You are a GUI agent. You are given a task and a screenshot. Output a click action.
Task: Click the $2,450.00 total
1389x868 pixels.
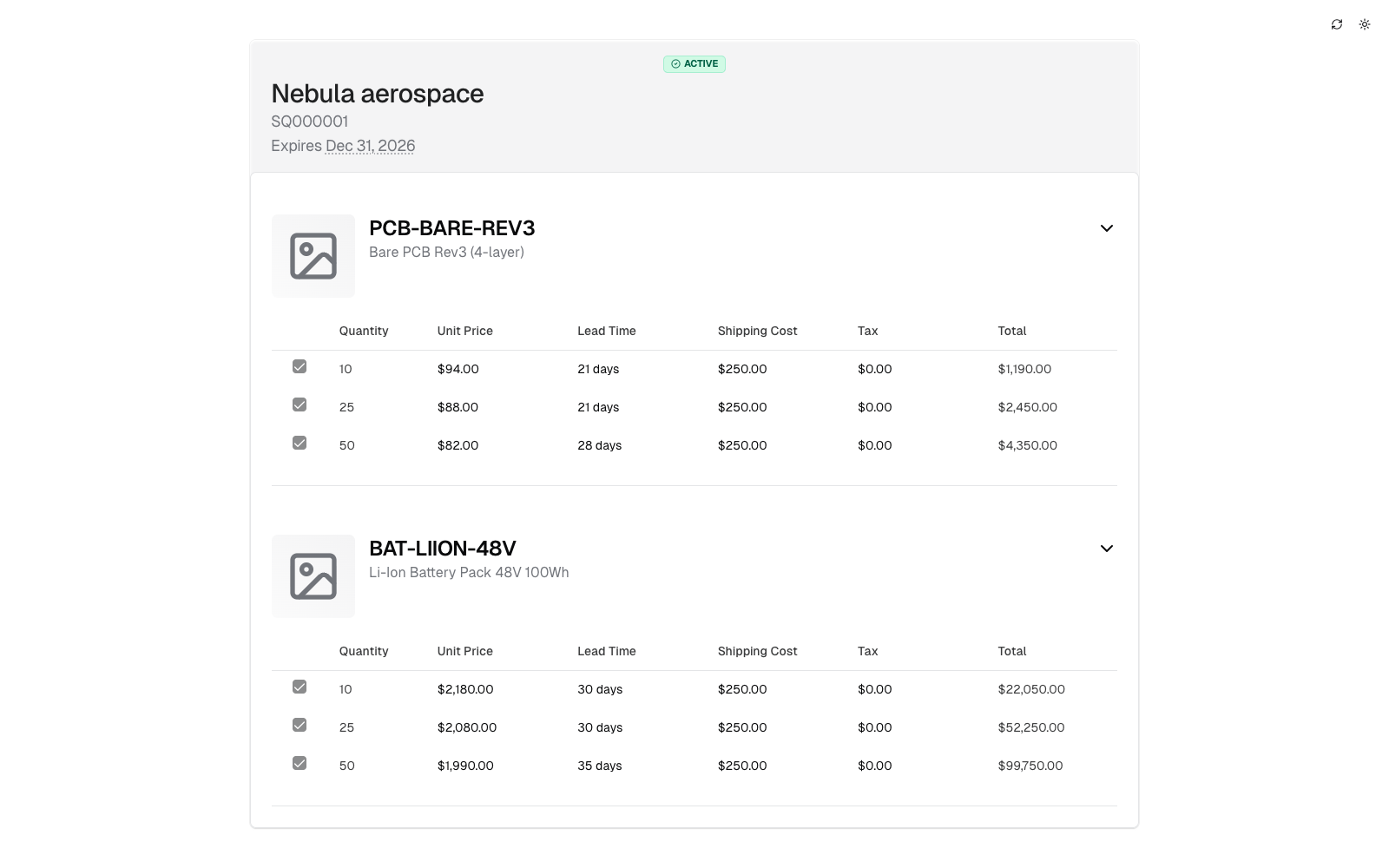tap(1028, 407)
